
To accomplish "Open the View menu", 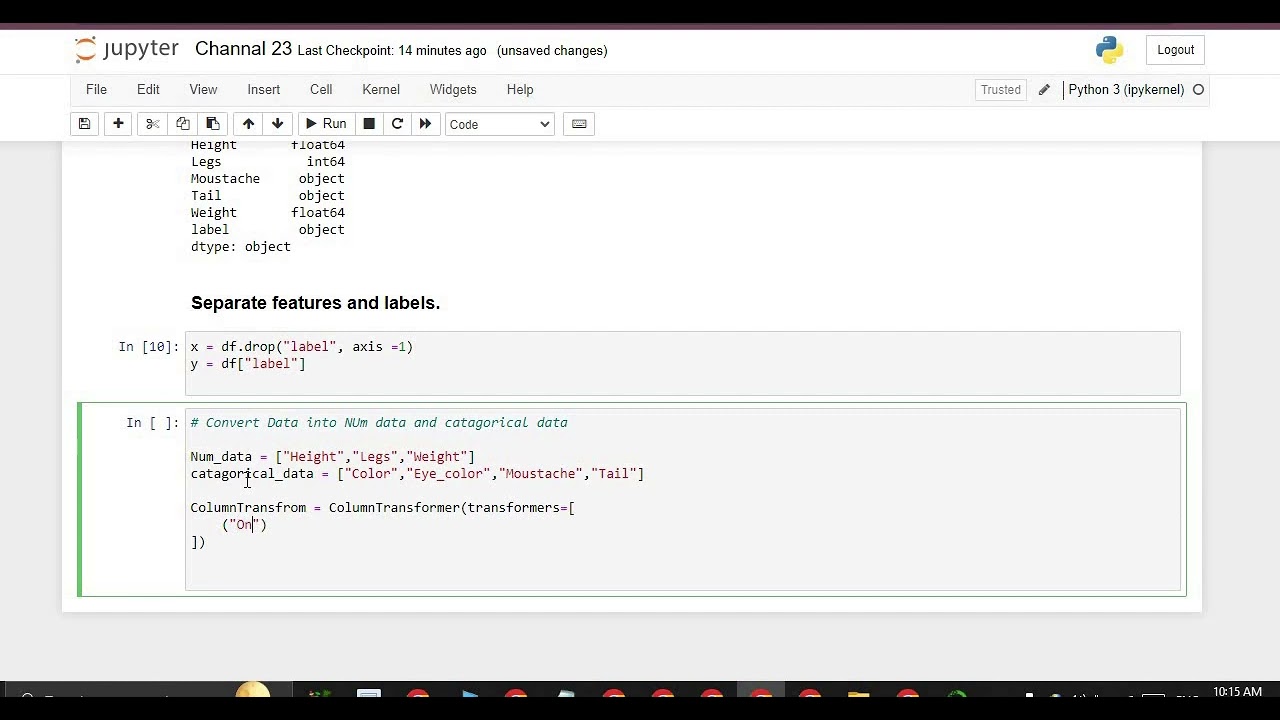I will (x=203, y=90).
